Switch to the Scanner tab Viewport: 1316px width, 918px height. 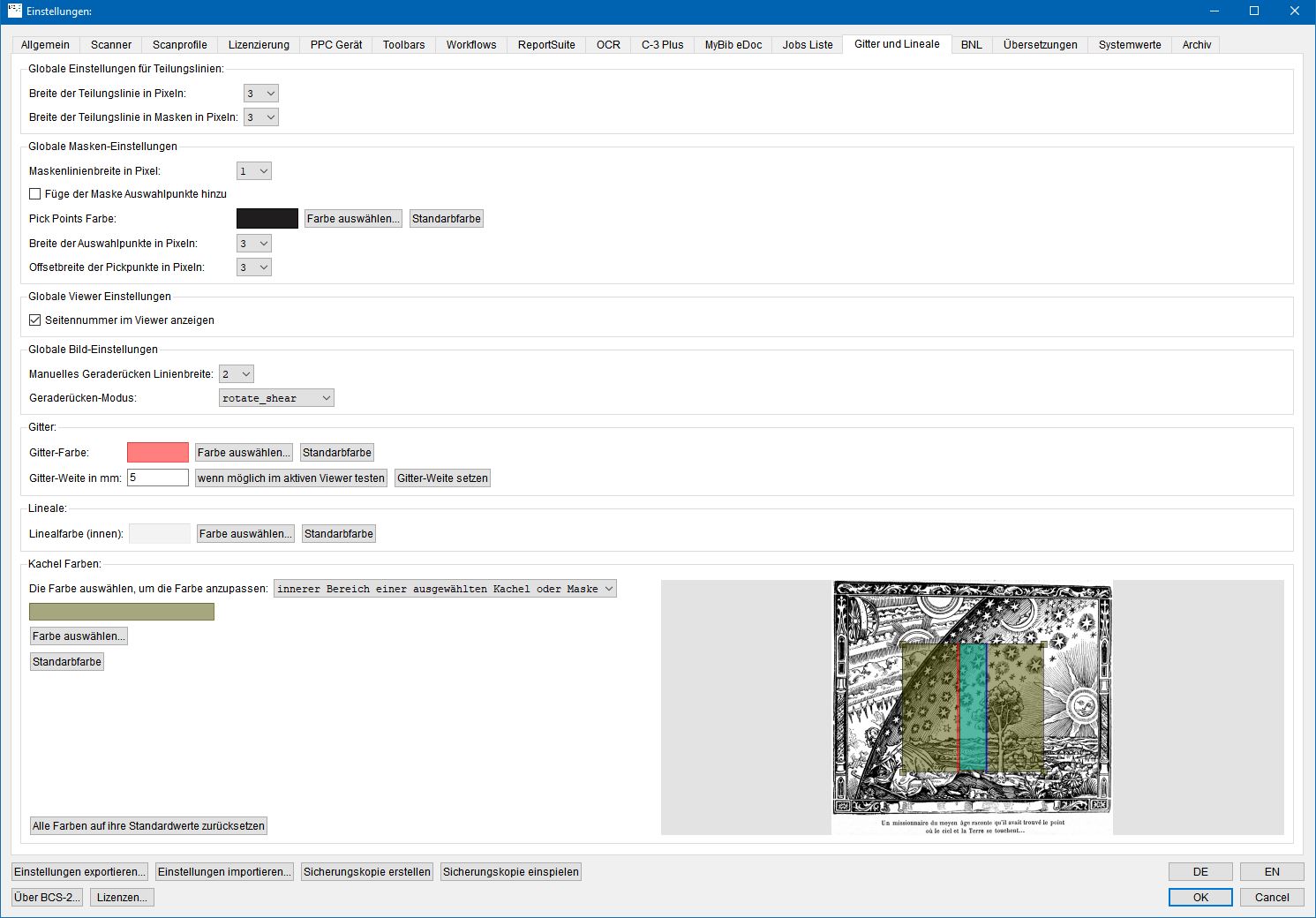click(111, 45)
